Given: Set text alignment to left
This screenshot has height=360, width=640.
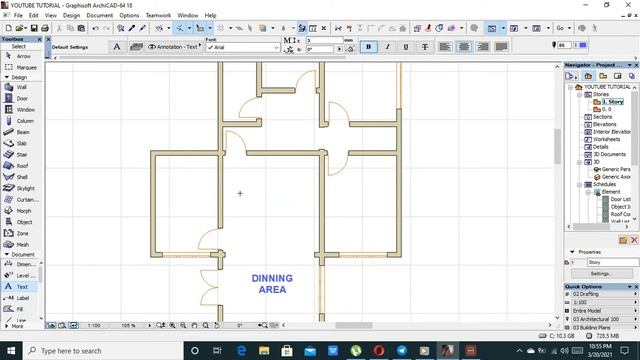Looking at the screenshot, I should 445,47.
